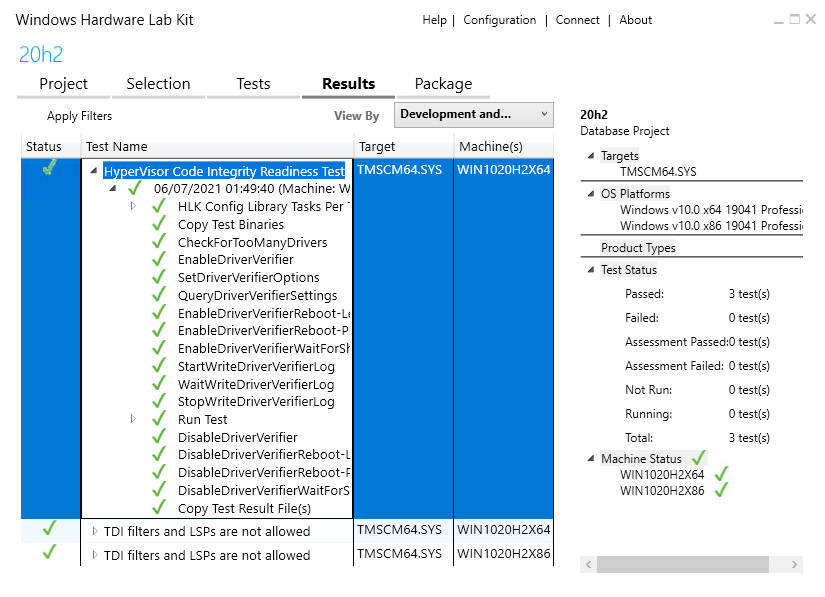Click checkmark next to Copy Test Binaries
This screenshot has height=597, width=825.
159,224
